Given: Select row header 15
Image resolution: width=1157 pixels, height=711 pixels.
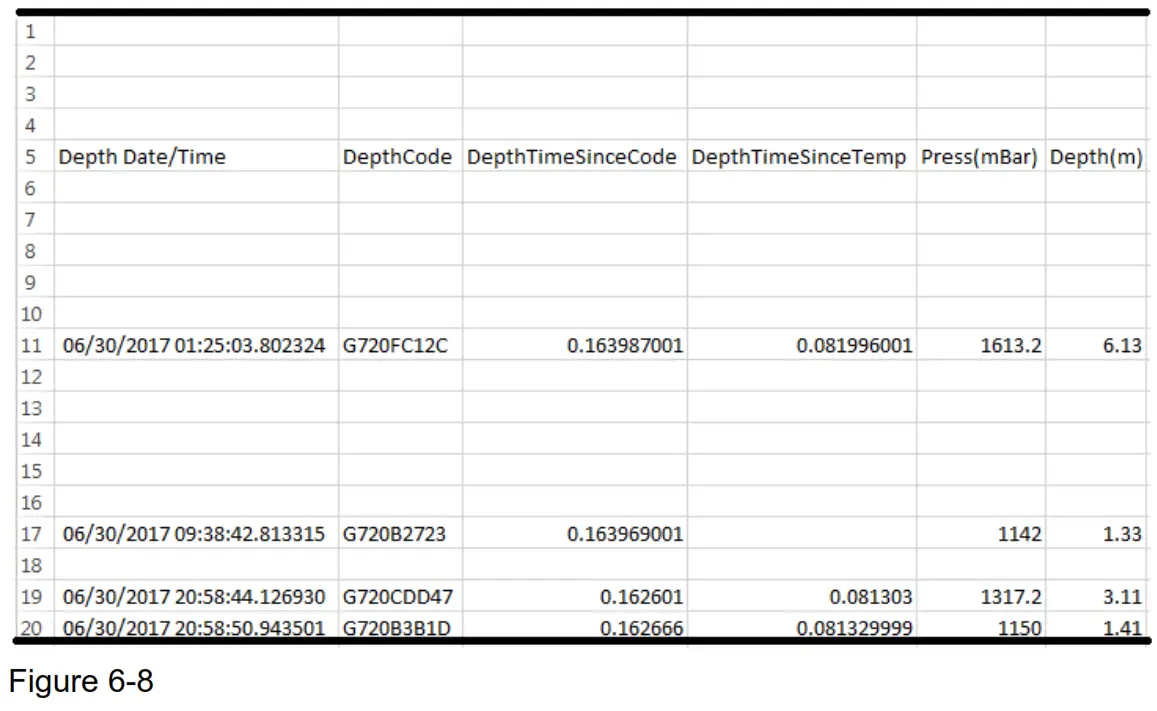Looking at the screenshot, I should coord(35,471).
